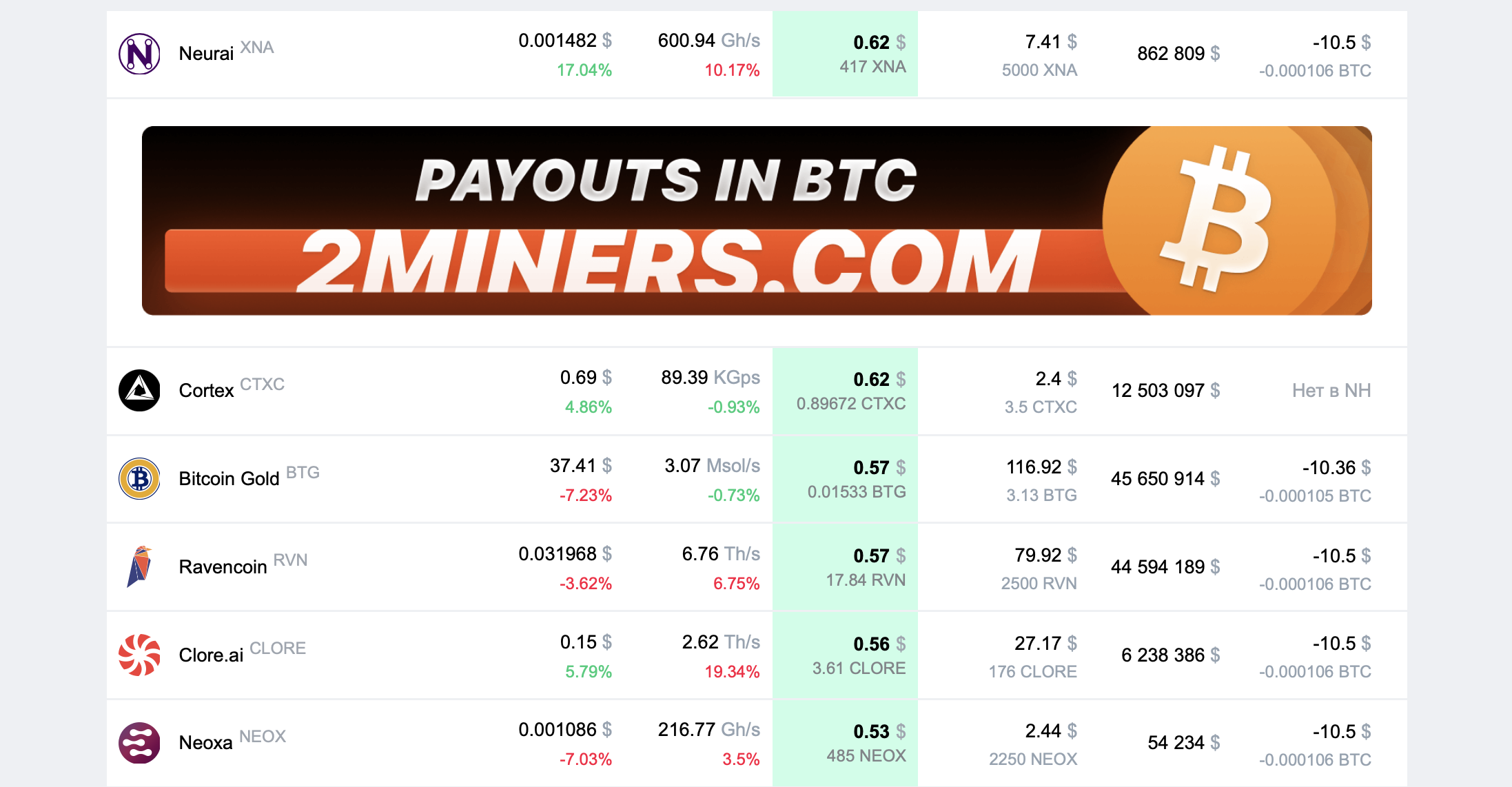
Task: Open the Neurai coin page link
Action: tap(206, 54)
